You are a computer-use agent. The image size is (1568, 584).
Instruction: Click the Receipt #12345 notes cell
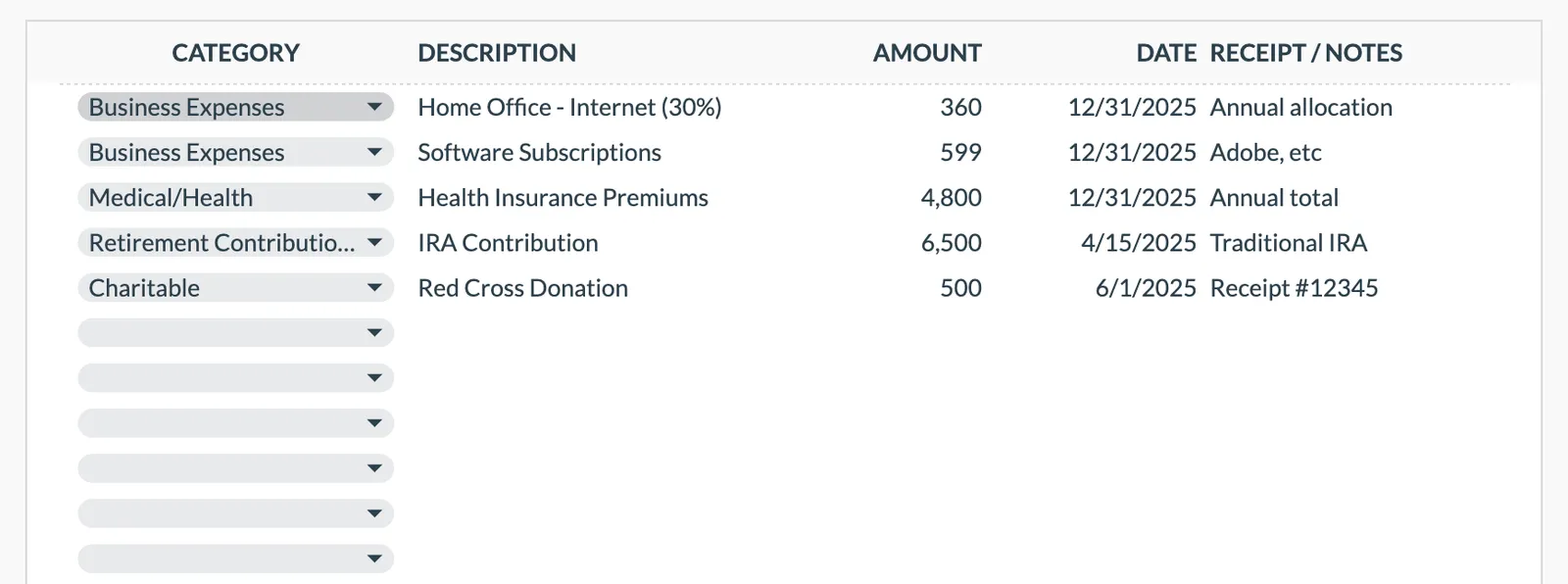[x=1294, y=287]
